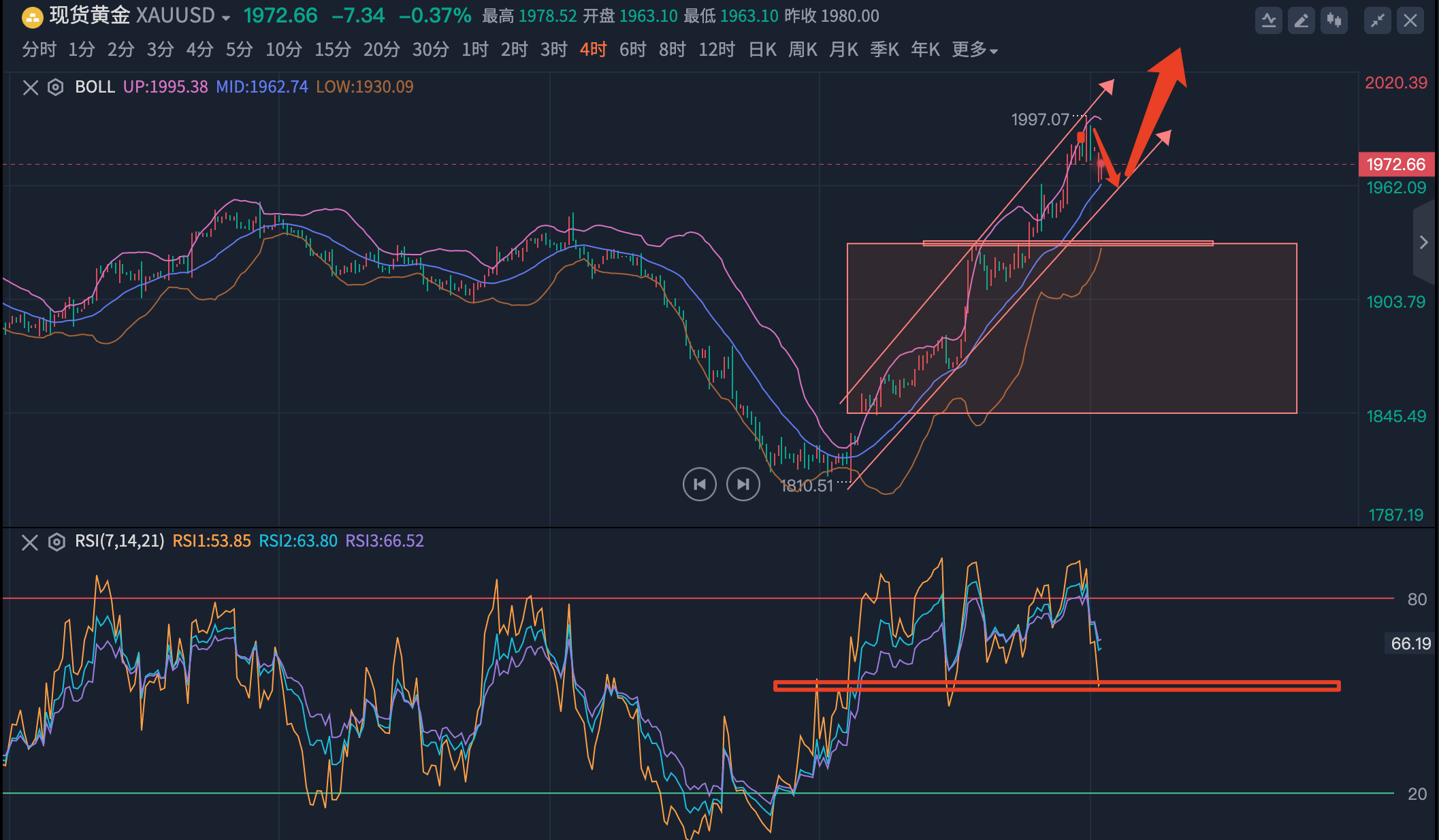Open the XAUUSD symbol dropdown arrow
The width and height of the screenshot is (1439, 840).
tap(226, 18)
